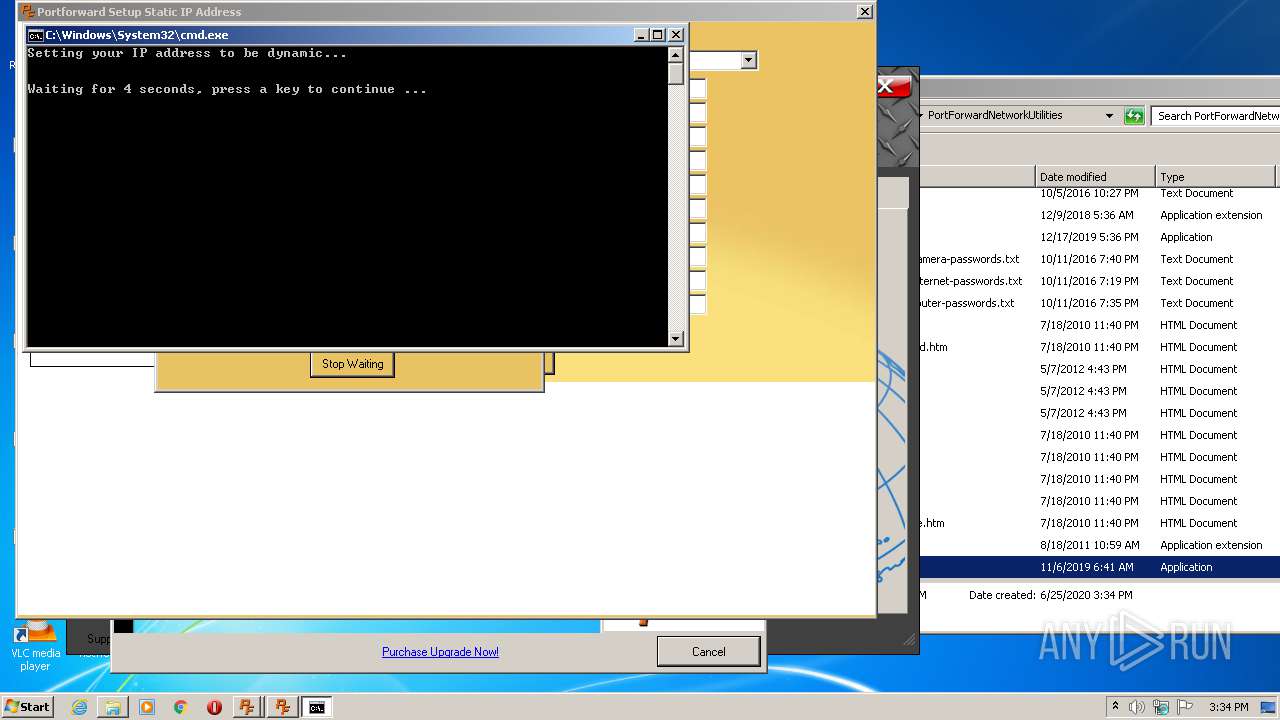Select the router-passwords.txt file row

(x=1098, y=303)
